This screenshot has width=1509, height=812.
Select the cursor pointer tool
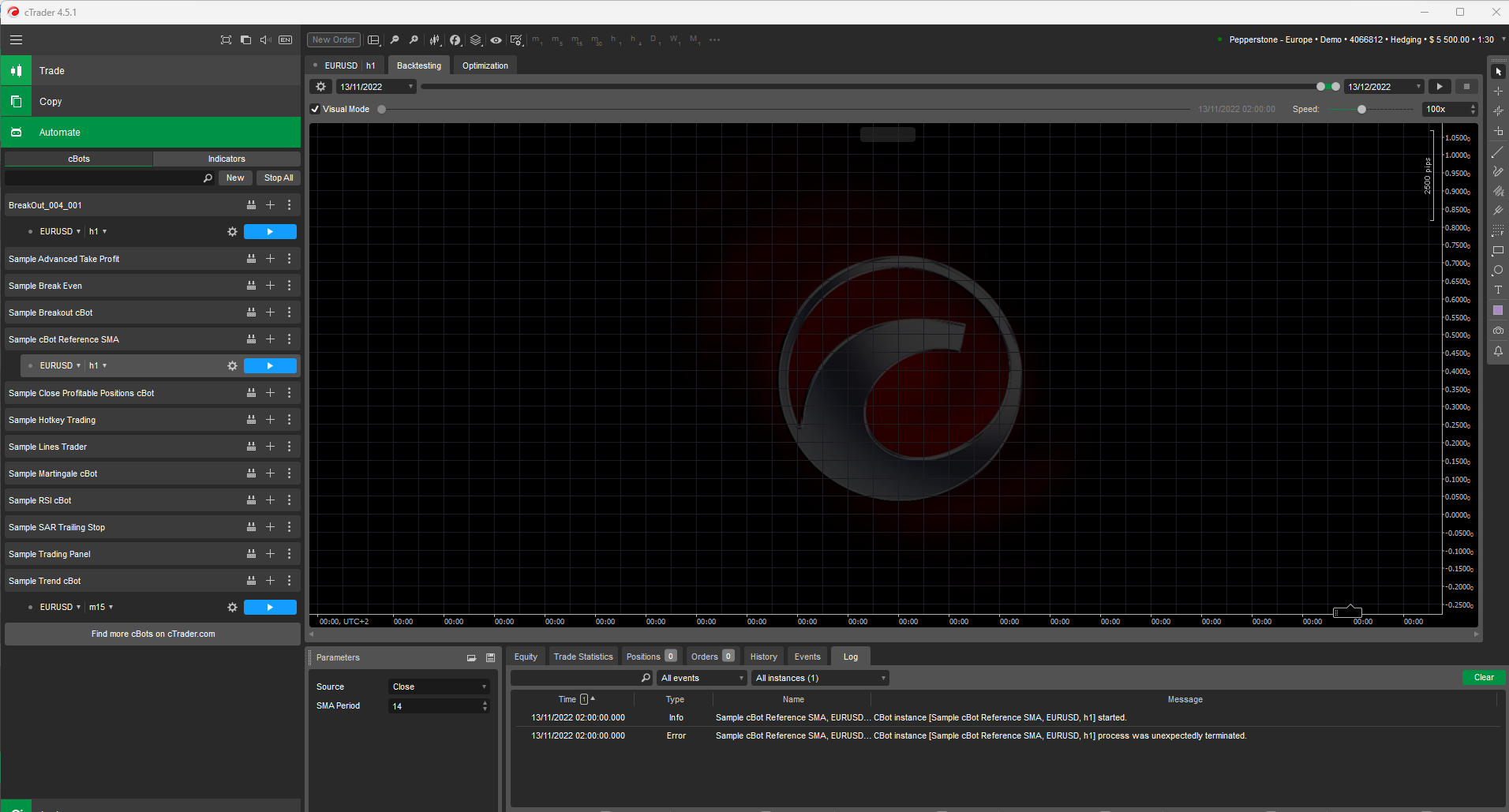pyautogui.click(x=1498, y=71)
